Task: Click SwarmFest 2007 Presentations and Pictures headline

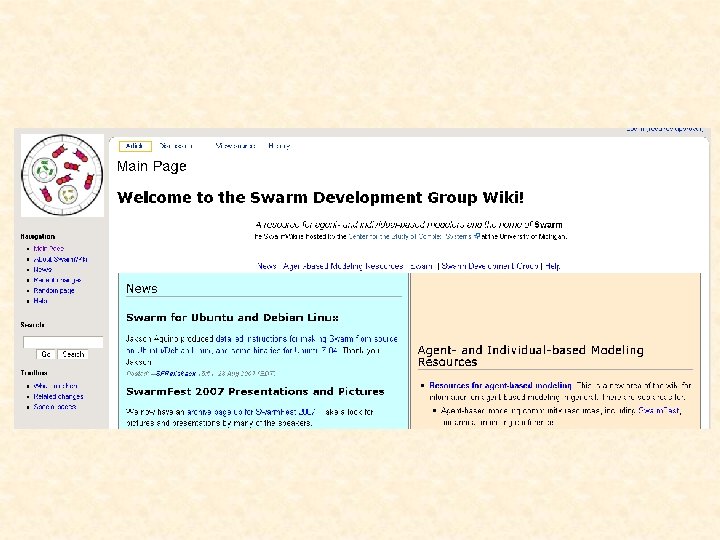Action: (x=255, y=392)
